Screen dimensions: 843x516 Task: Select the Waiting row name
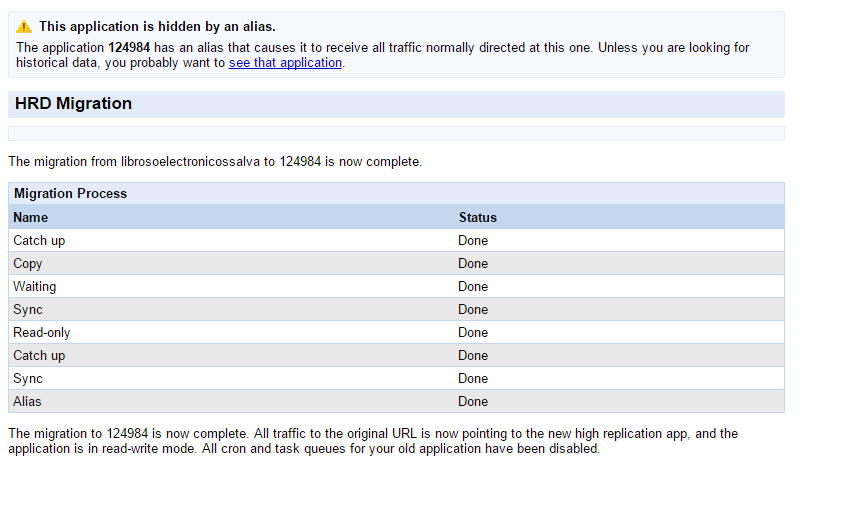coord(35,287)
